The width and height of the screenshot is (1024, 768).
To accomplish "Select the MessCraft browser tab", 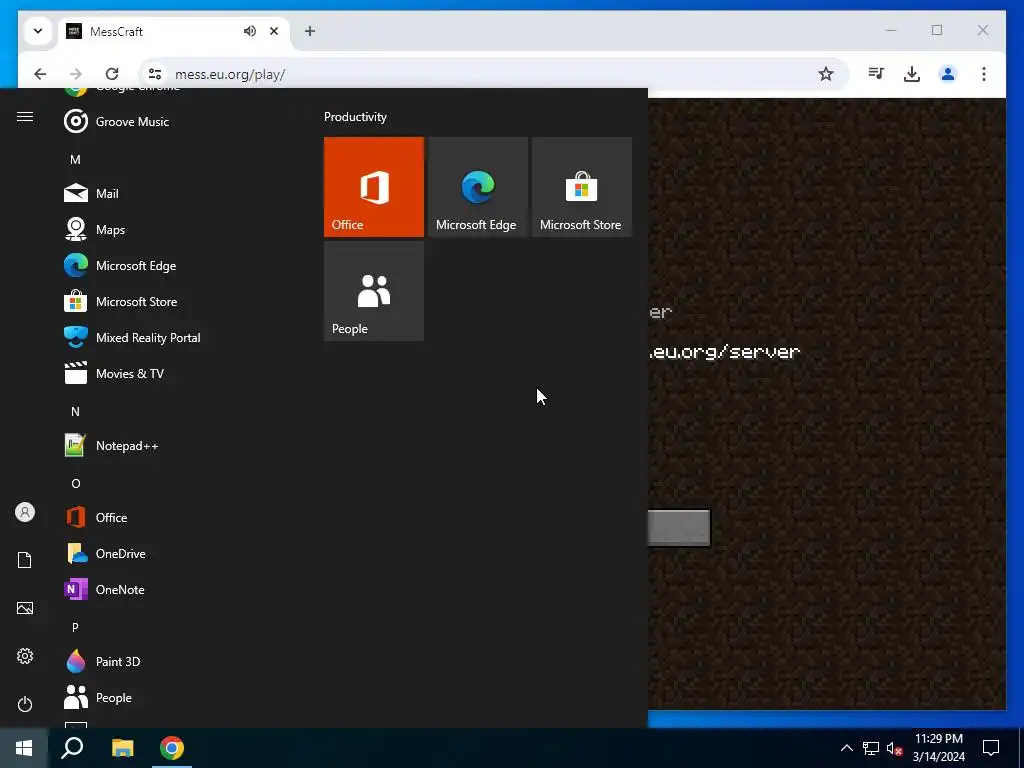I will pos(157,31).
